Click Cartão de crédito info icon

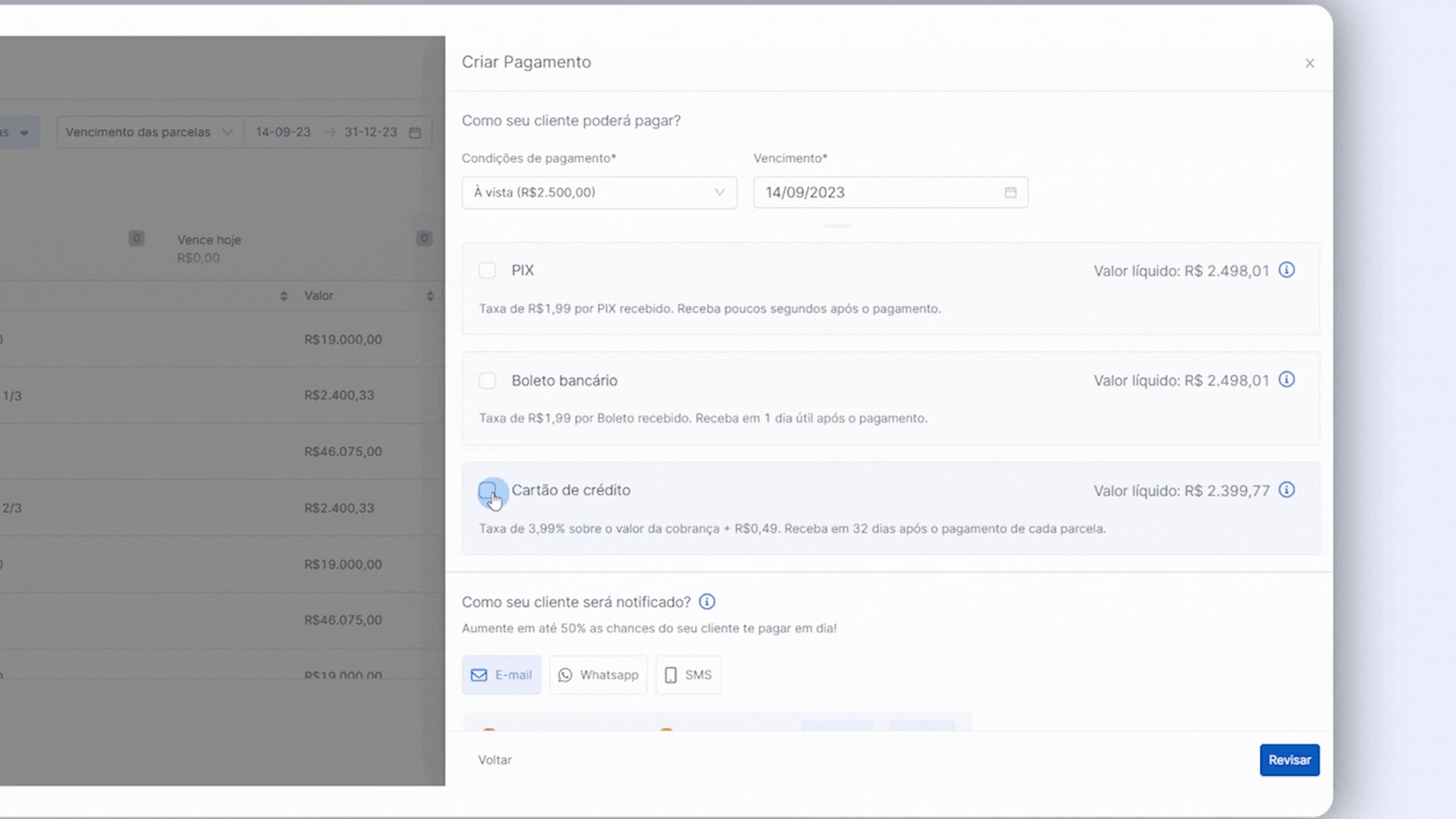coord(1286,490)
